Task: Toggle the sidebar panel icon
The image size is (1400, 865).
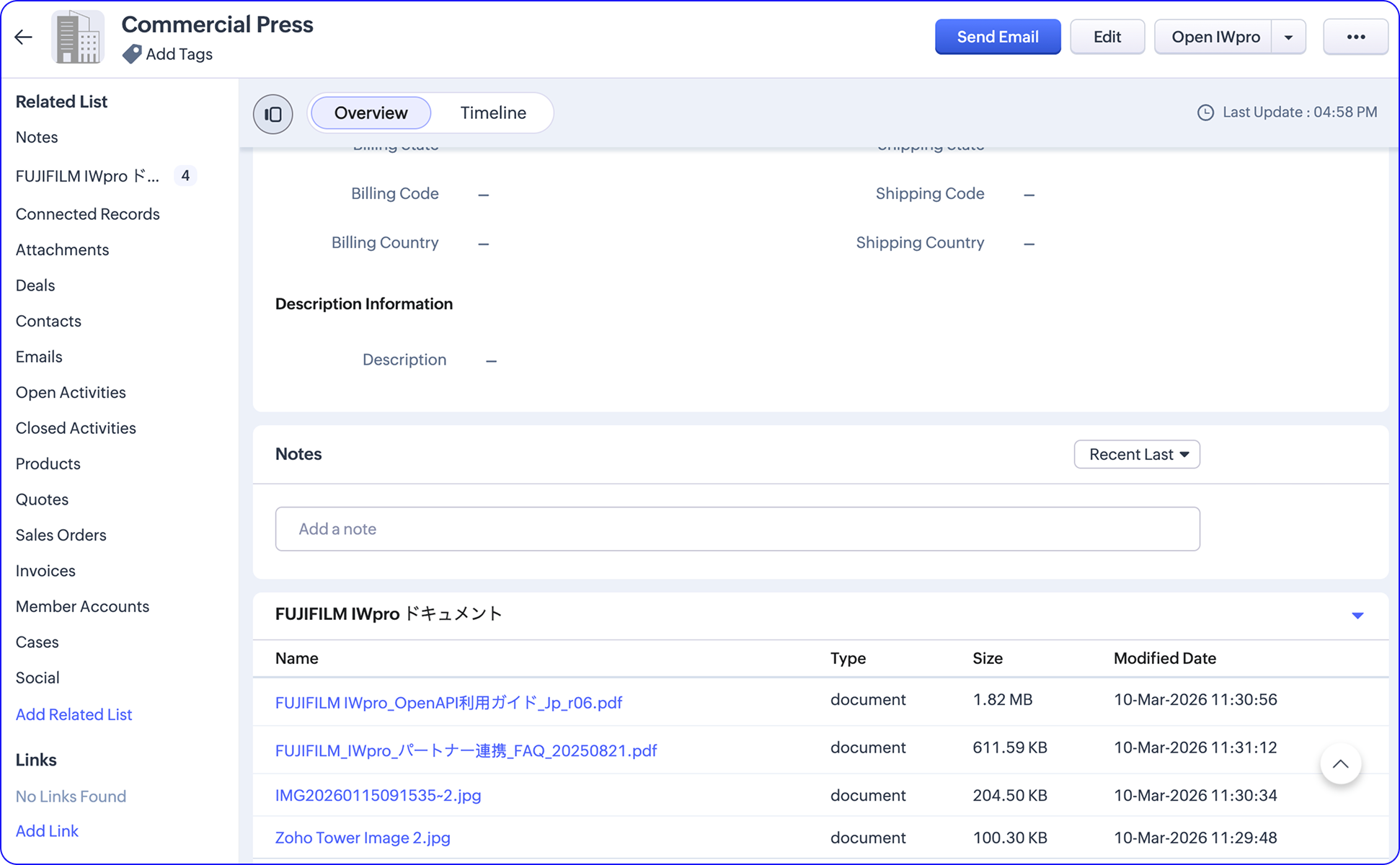Action: point(273,114)
